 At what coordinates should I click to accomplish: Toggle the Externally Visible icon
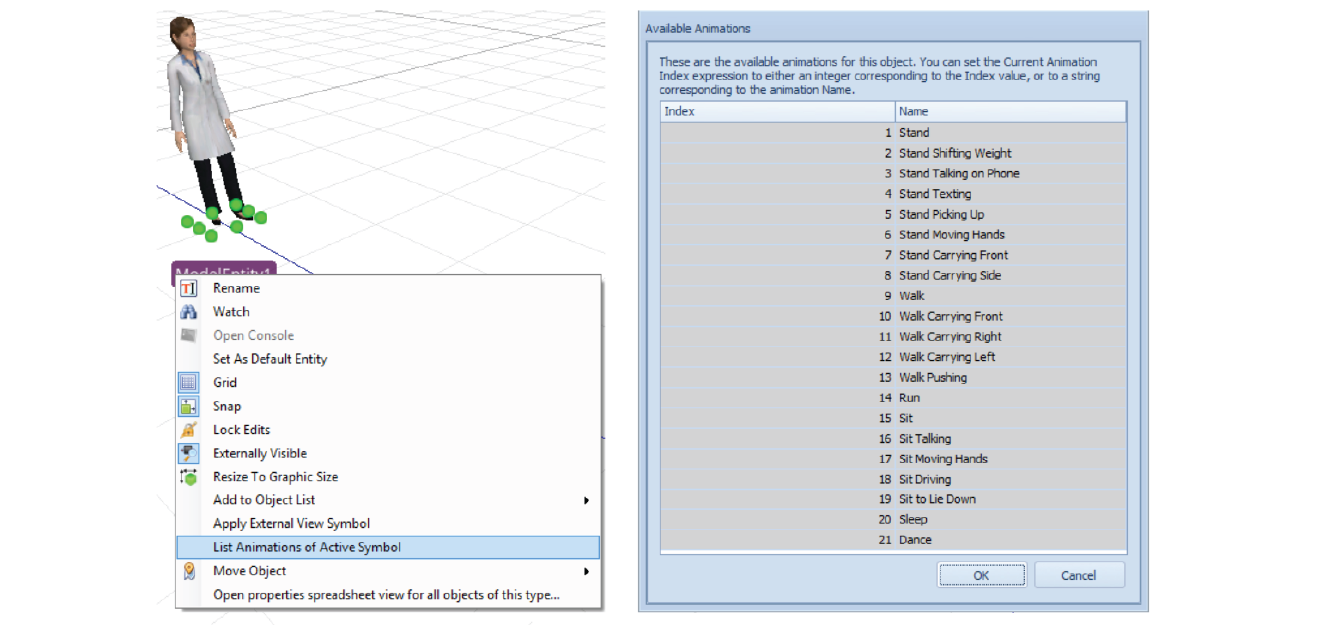188,453
